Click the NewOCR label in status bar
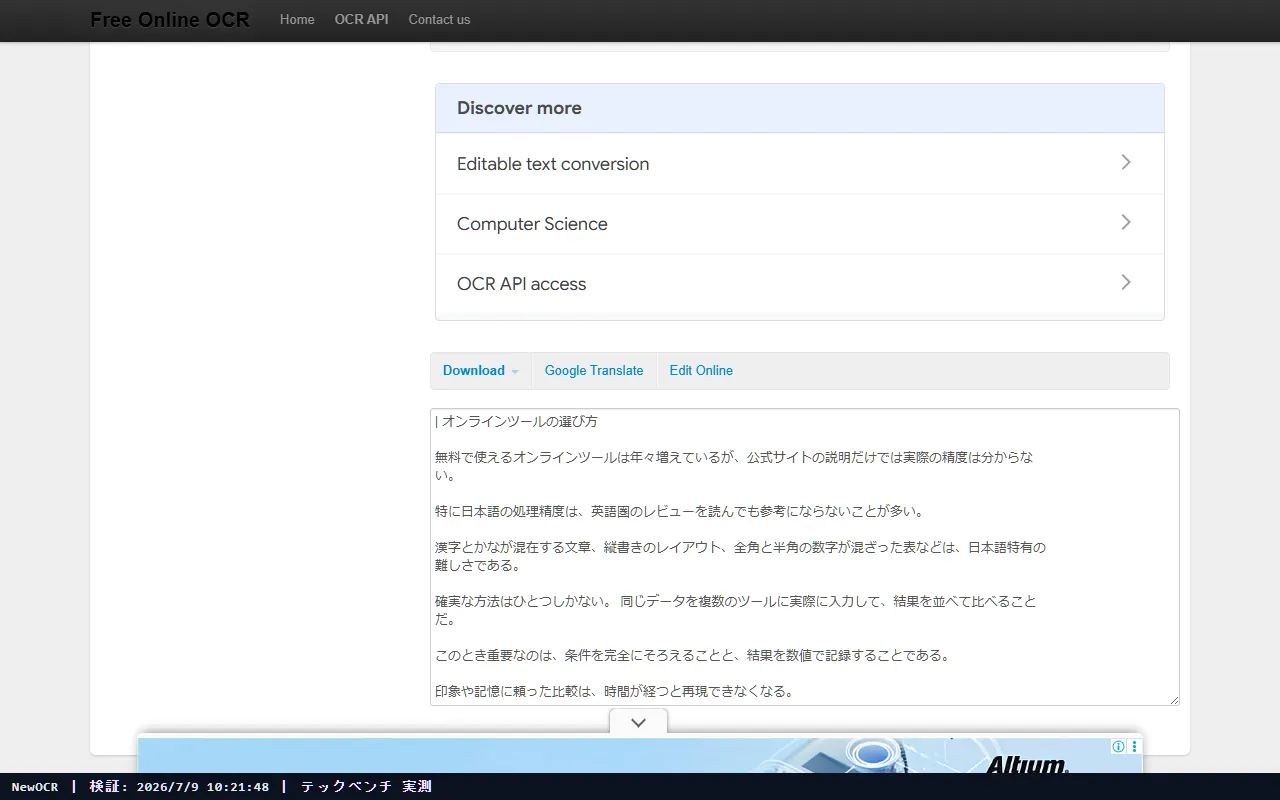The image size is (1280, 800). click(x=35, y=787)
